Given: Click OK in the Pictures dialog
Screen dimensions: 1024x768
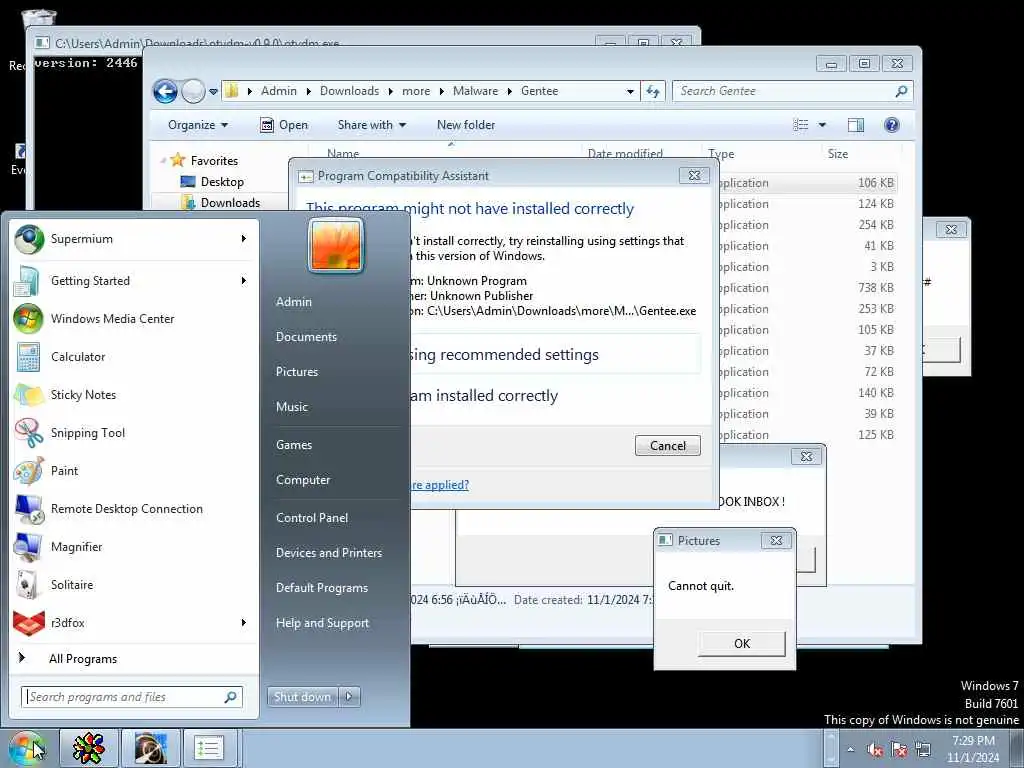Looking at the screenshot, I should [742, 643].
